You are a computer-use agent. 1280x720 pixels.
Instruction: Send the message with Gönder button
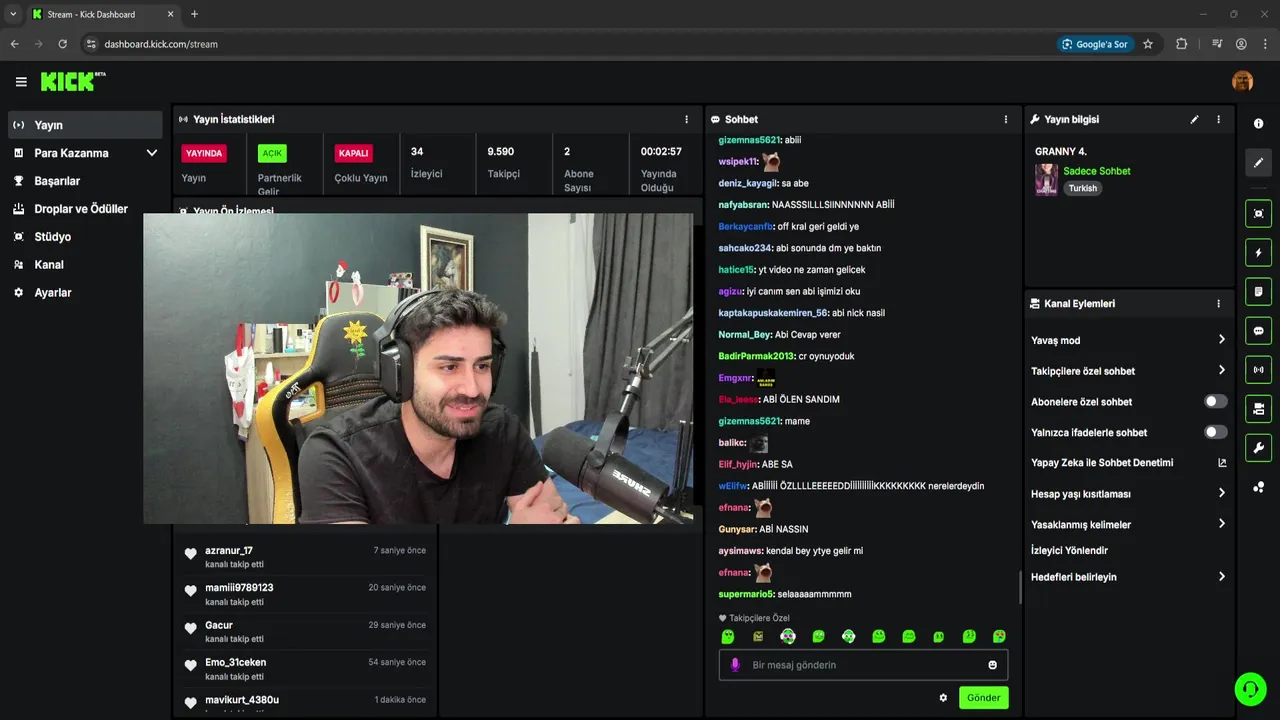pos(983,698)
